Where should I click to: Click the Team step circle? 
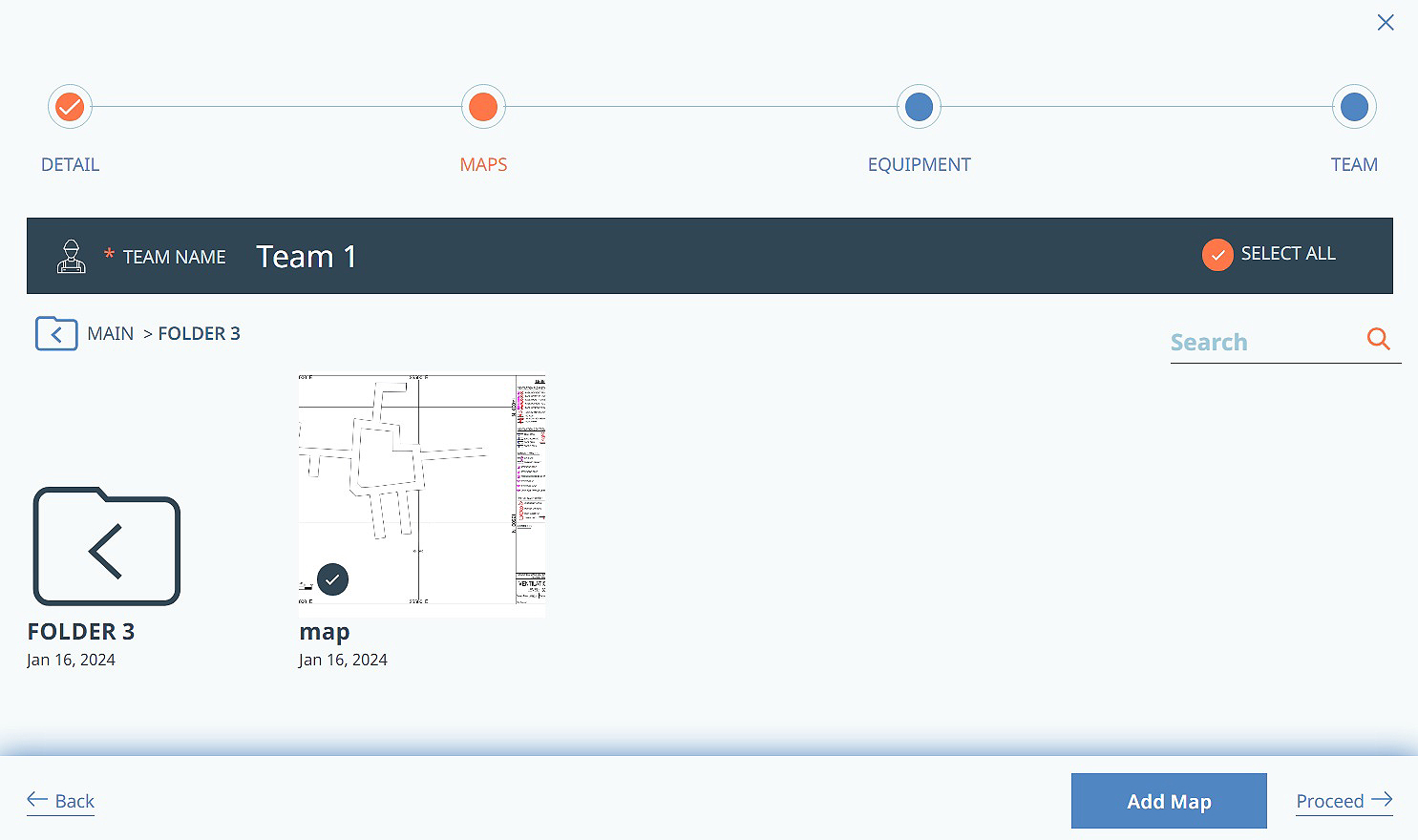1354,107
